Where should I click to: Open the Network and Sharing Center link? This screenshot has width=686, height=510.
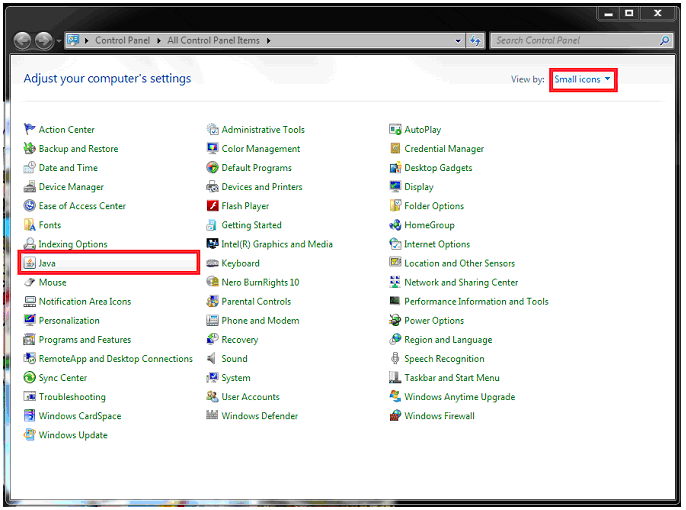(461, 283)
